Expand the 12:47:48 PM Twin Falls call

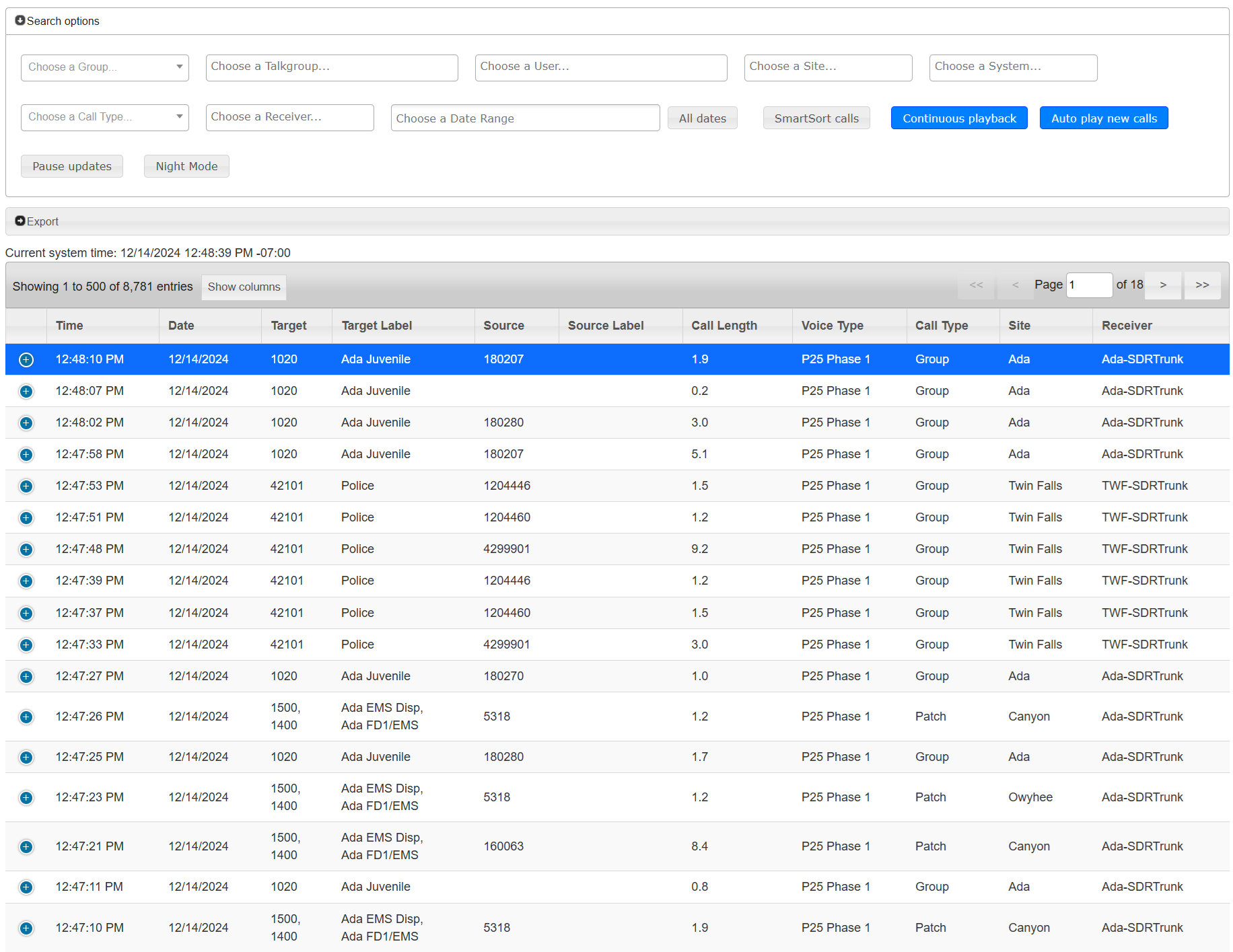[26, 549]
